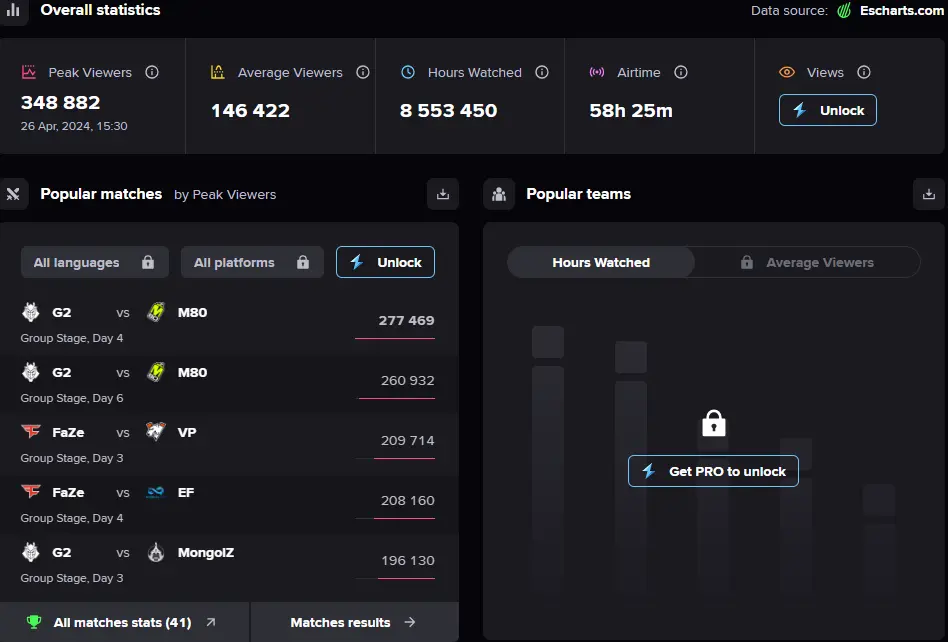The width and height of the screenshot is (948, 642).
Task: Click the 26 Apr, 2024, 15:30 date
Action: point(74,126)
